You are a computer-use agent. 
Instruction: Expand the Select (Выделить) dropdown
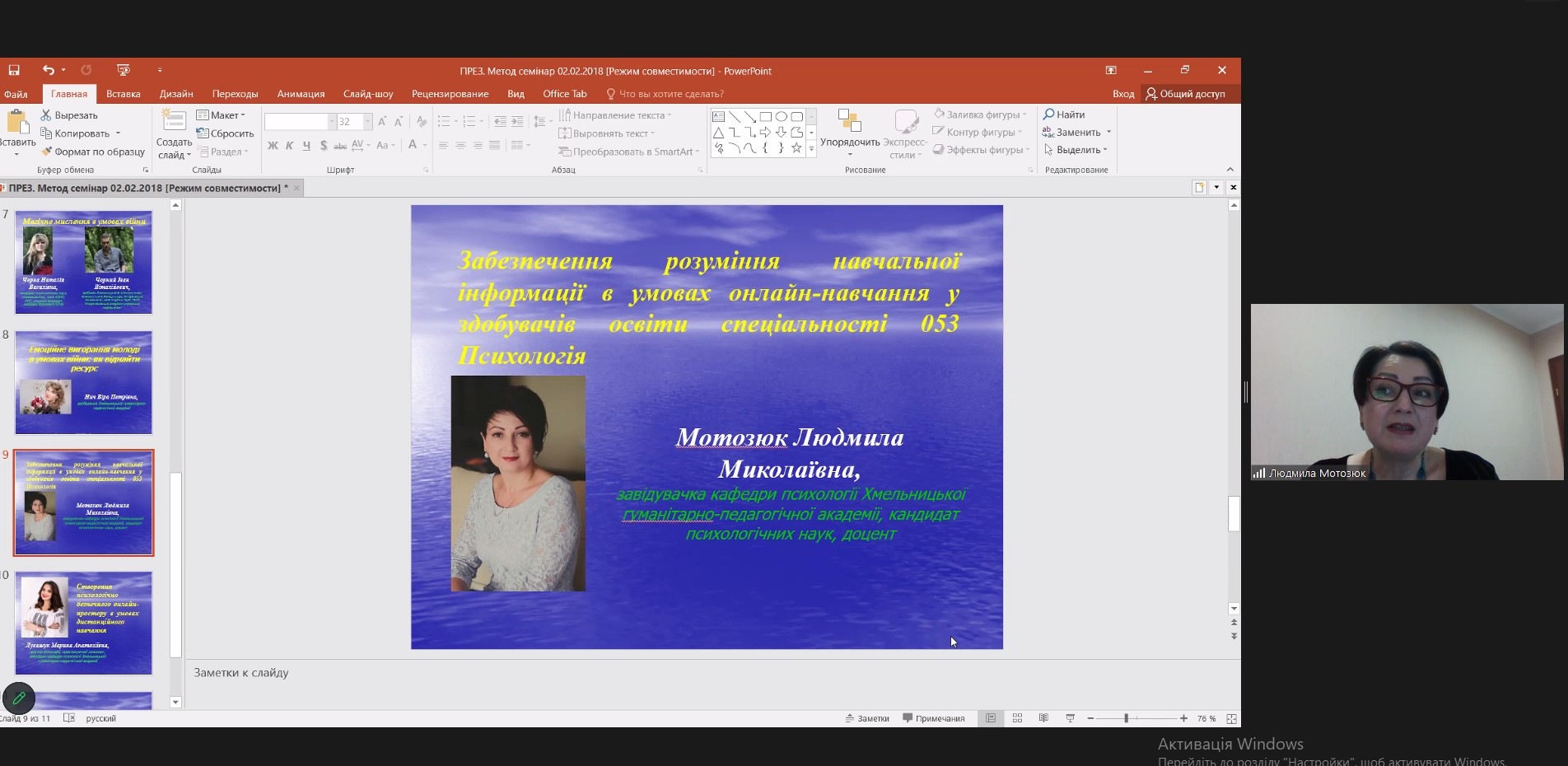tap(1104, 150)
